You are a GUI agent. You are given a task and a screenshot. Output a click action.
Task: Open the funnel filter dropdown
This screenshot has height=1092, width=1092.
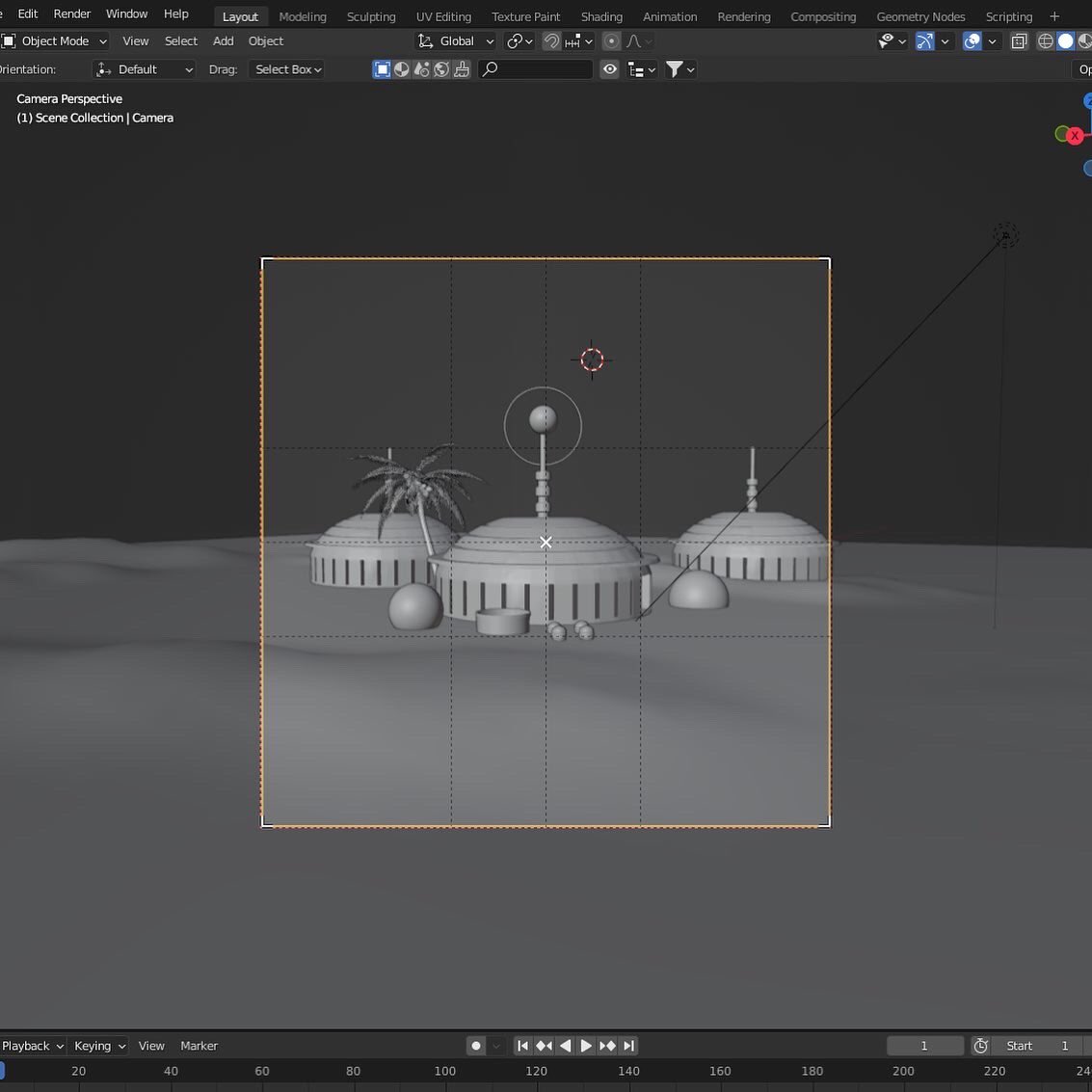pos(679,69)
